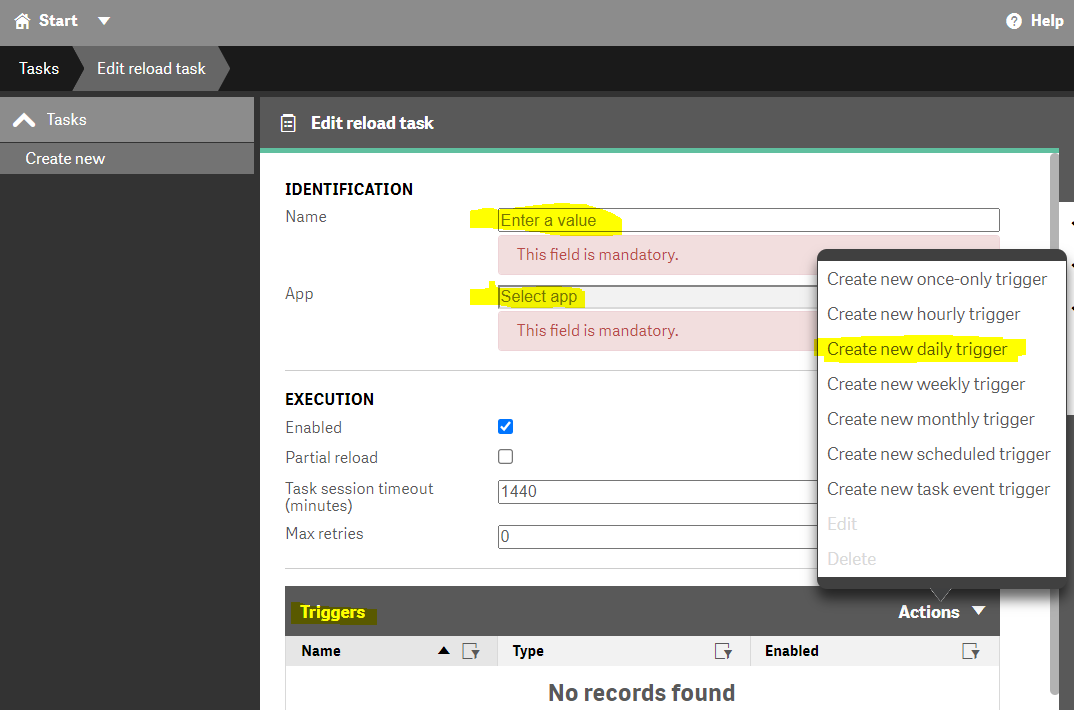This screenshot has height=710, width=1074.
Task: Expand the Start menu dropdown arrow
Action: 103,20
